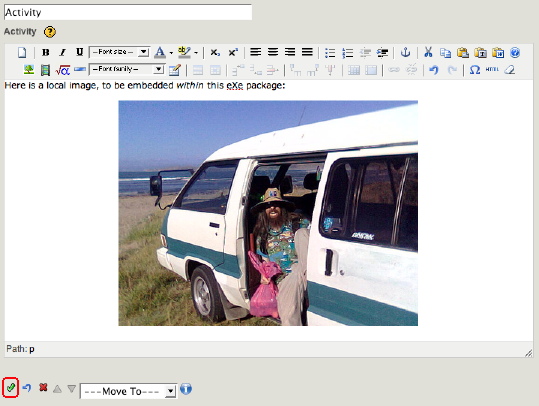539x406 pixels.
Task: Open the Font size dropdown
Action: [119, 52]
